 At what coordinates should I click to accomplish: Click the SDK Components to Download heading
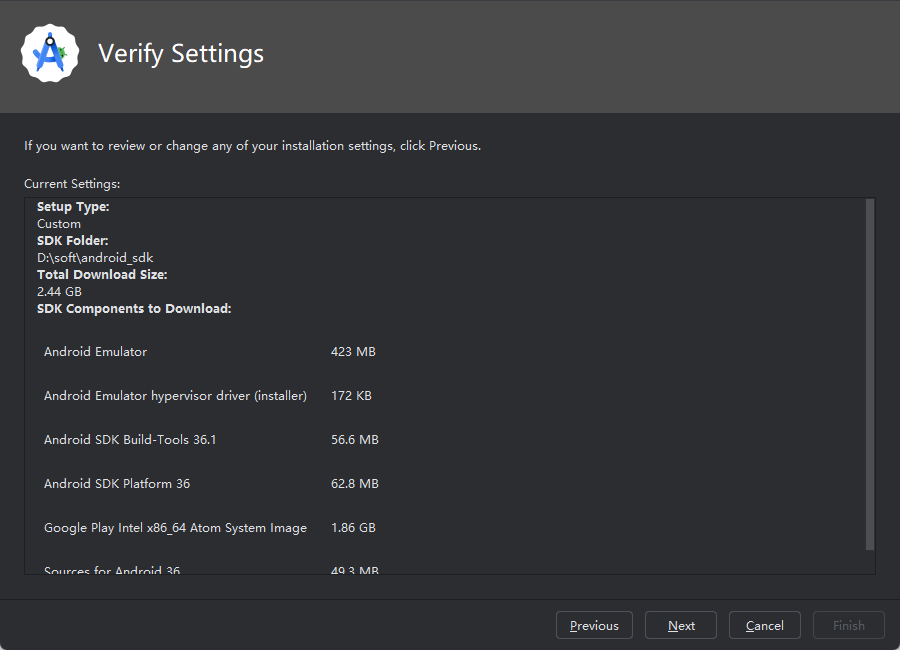click(134, 308)
